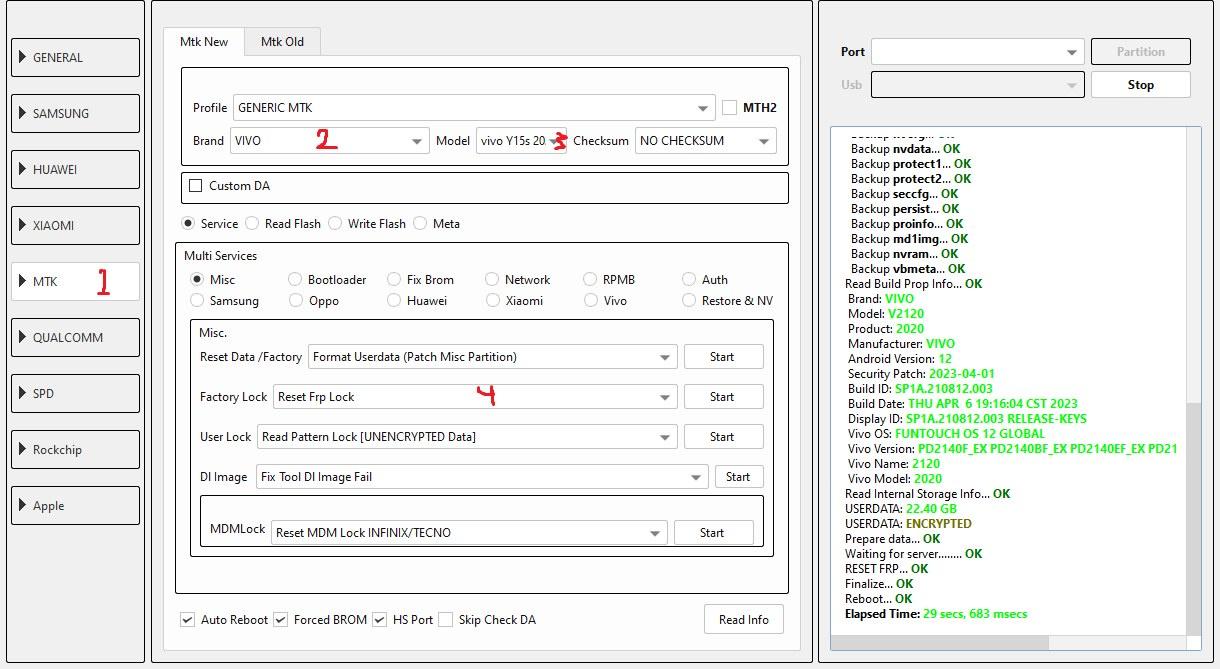The image size is (1220, 669).
Task: Enable the Custom DA checkbox
Action: (196, 185)
